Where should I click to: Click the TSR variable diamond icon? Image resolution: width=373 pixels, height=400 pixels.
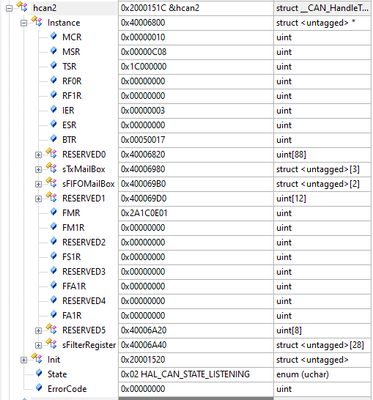[54, 66]
